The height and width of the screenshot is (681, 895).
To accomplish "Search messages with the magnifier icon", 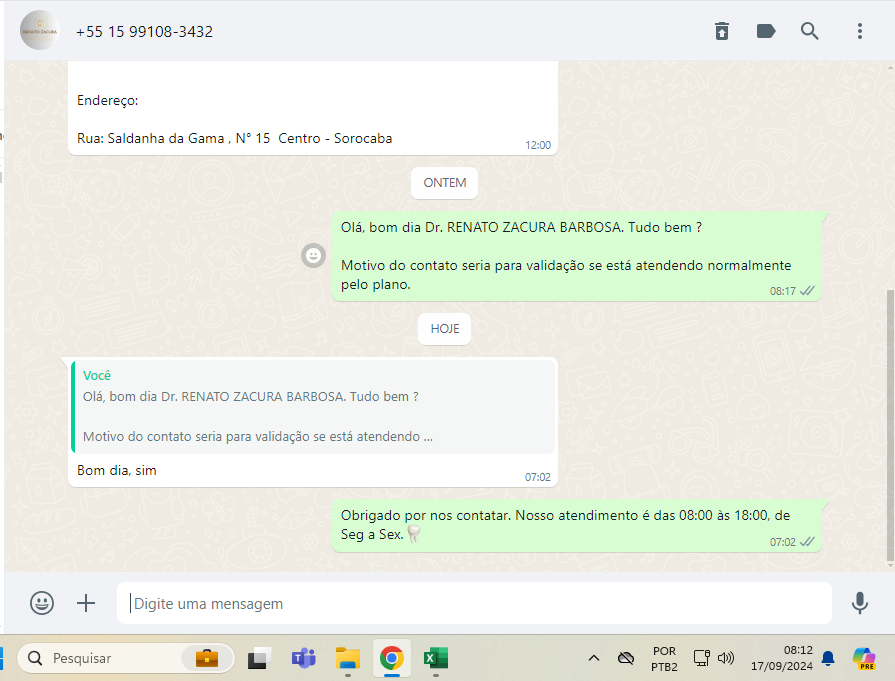I will (x=810, y=31).
